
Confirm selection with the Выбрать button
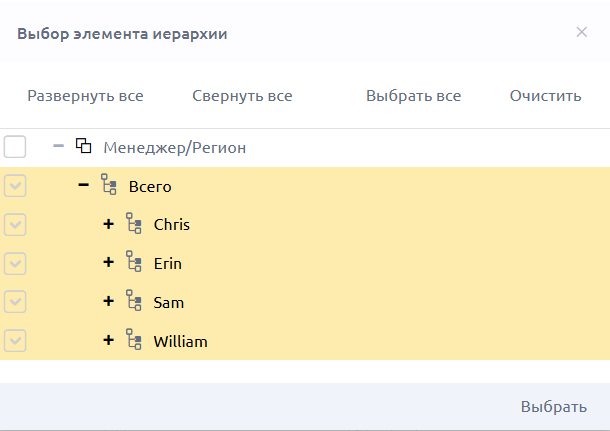[554, 407]
